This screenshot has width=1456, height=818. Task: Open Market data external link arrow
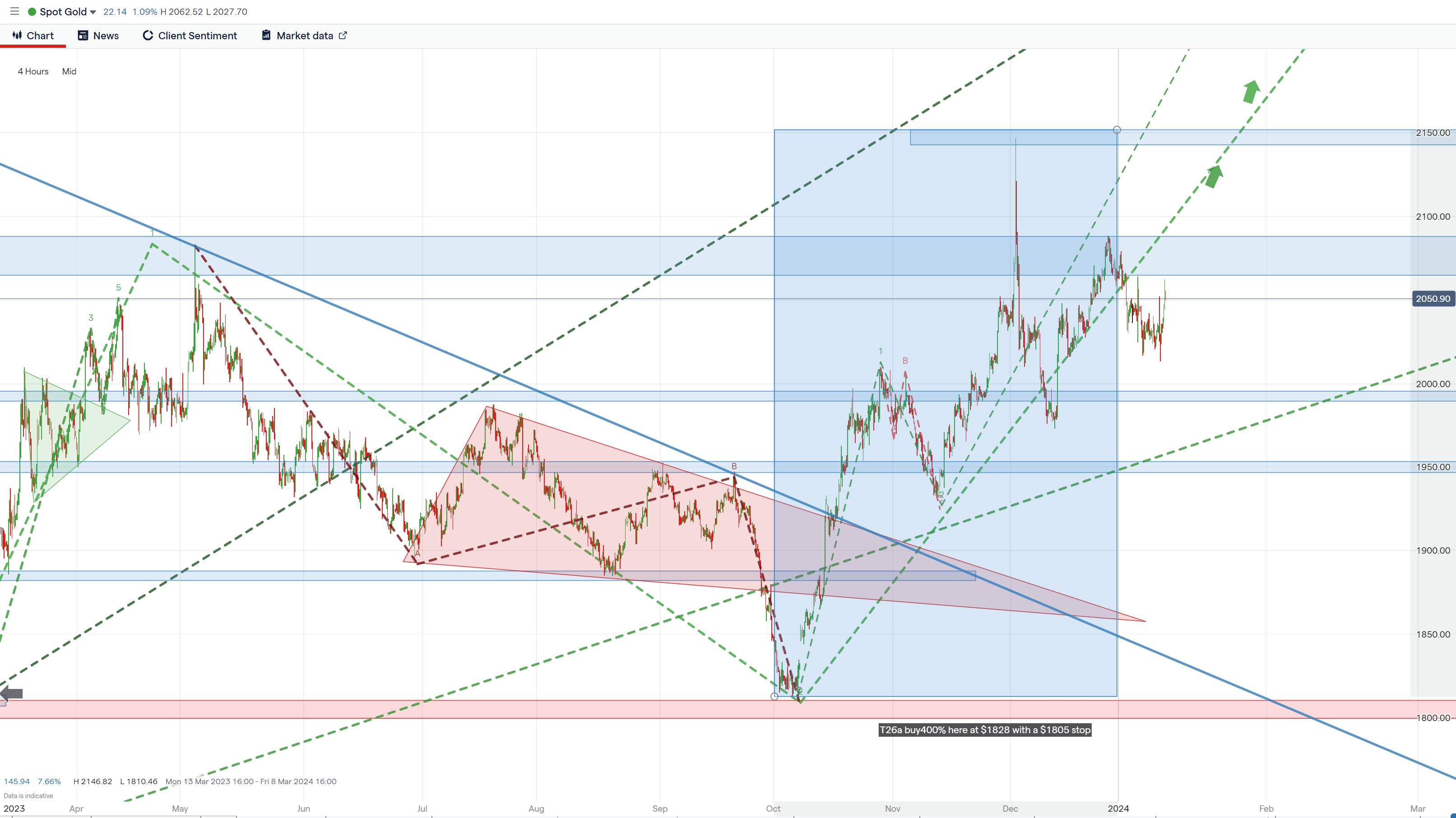(343, 36)
